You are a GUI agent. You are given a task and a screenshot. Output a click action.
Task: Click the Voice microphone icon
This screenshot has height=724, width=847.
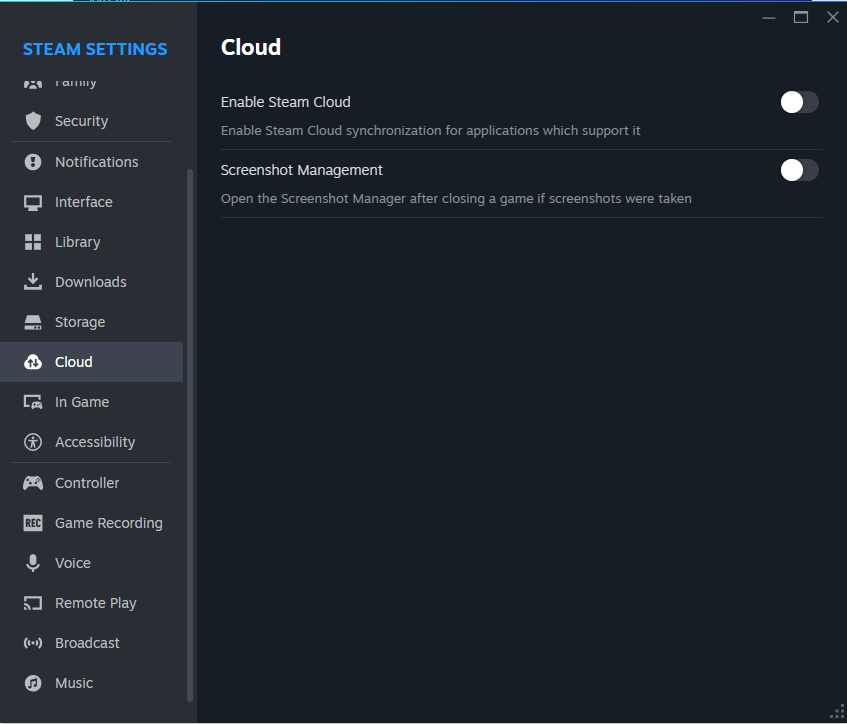[x=33, y=563]
